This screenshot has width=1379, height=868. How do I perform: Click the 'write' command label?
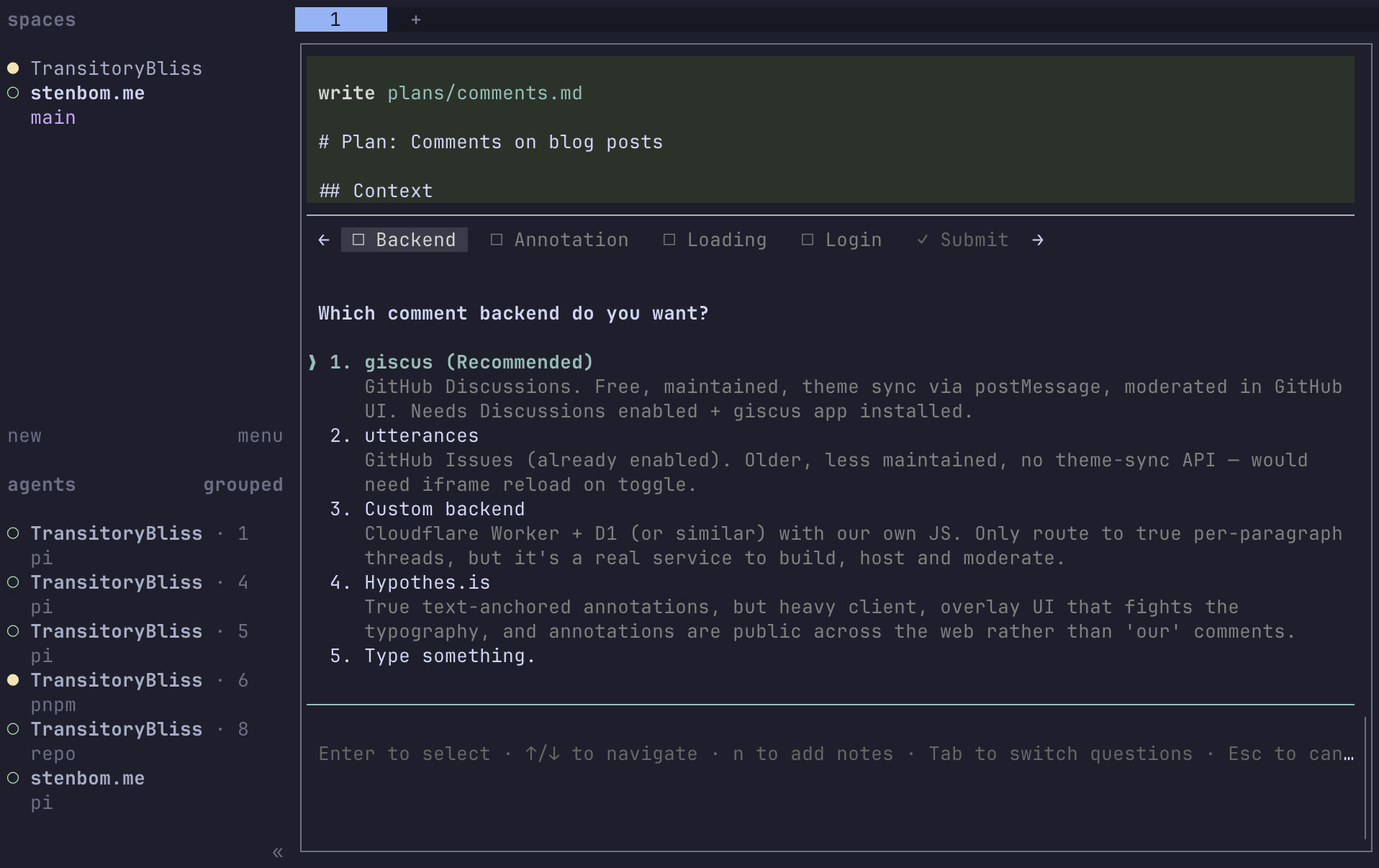[x=347, y=94]
